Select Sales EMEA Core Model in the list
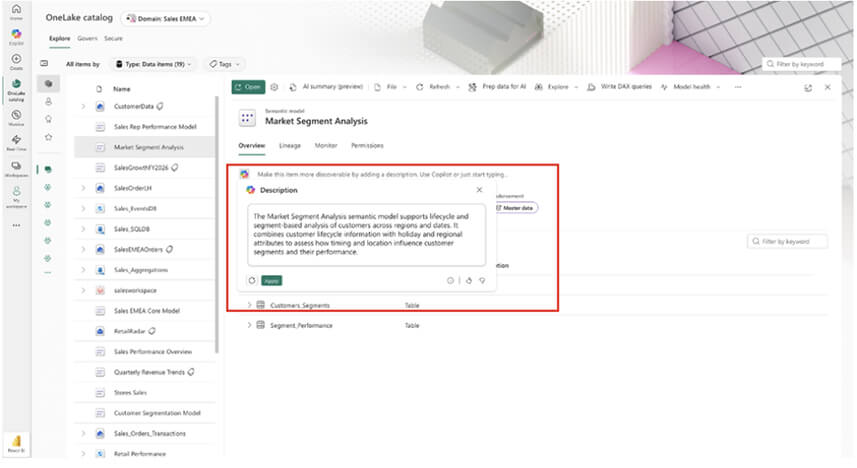 click(x=145, y=311)
